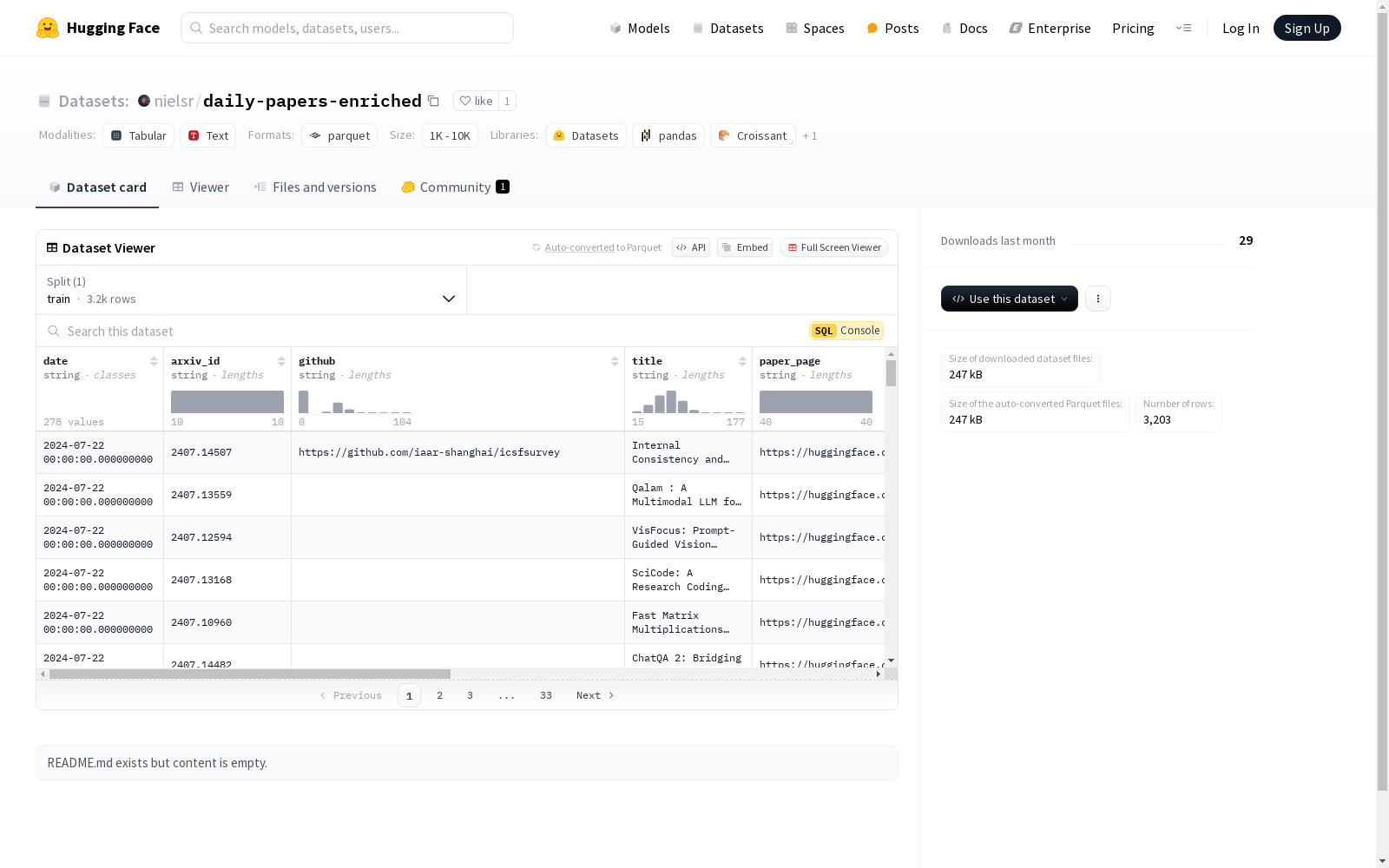
Task: Open the Text modality tag
Action: [x=208, y=135]
